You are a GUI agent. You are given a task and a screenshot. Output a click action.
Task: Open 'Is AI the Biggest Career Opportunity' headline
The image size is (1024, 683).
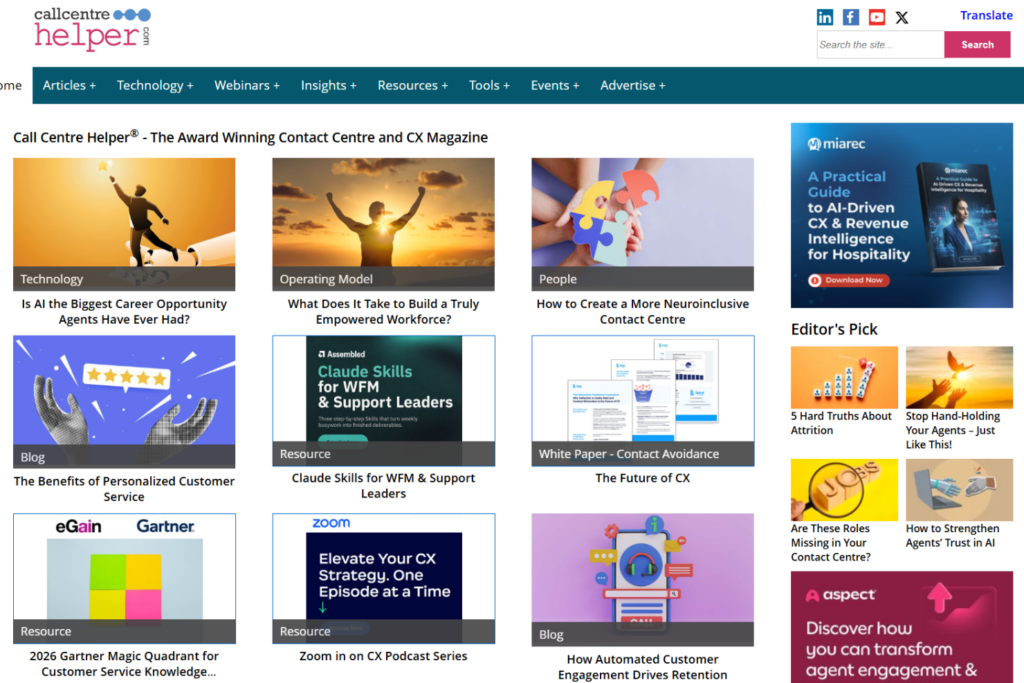pyautogui.click(x=124, y=311)
